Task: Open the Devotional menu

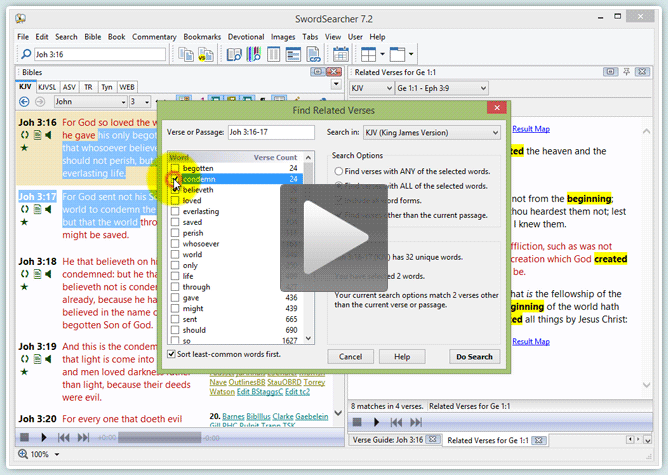Action: pos(246,37)
